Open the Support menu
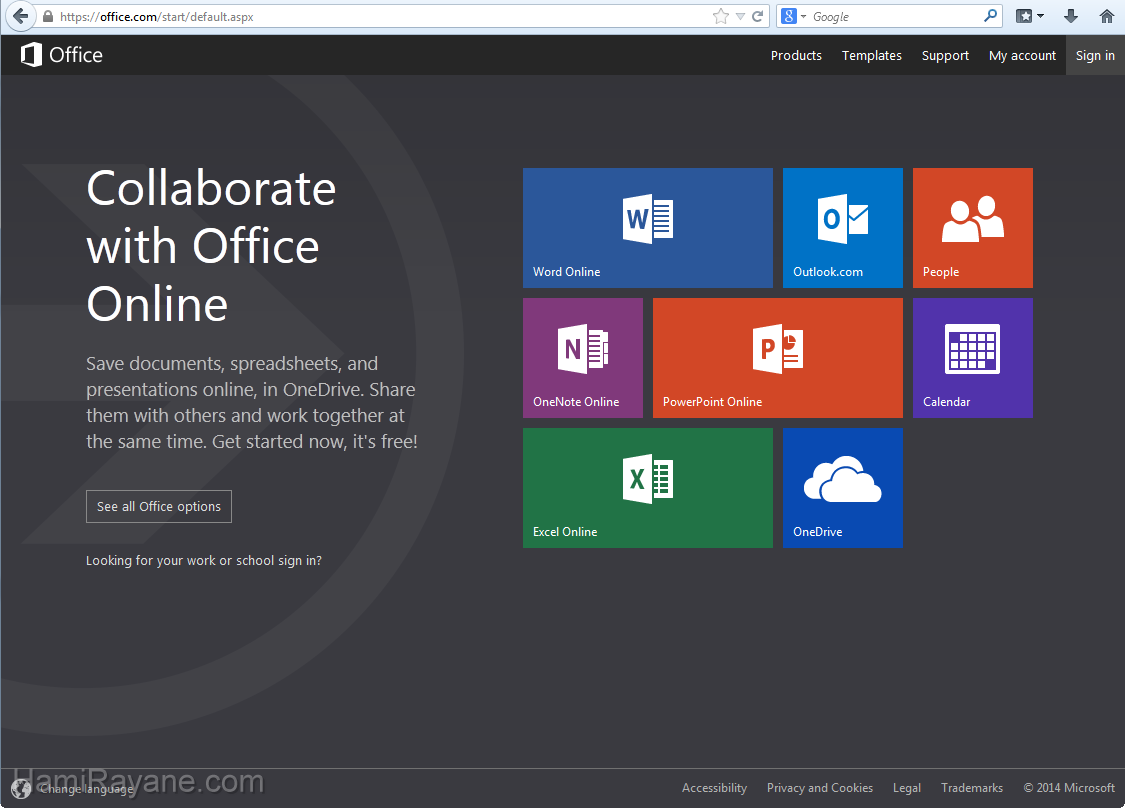 (945, 55)
